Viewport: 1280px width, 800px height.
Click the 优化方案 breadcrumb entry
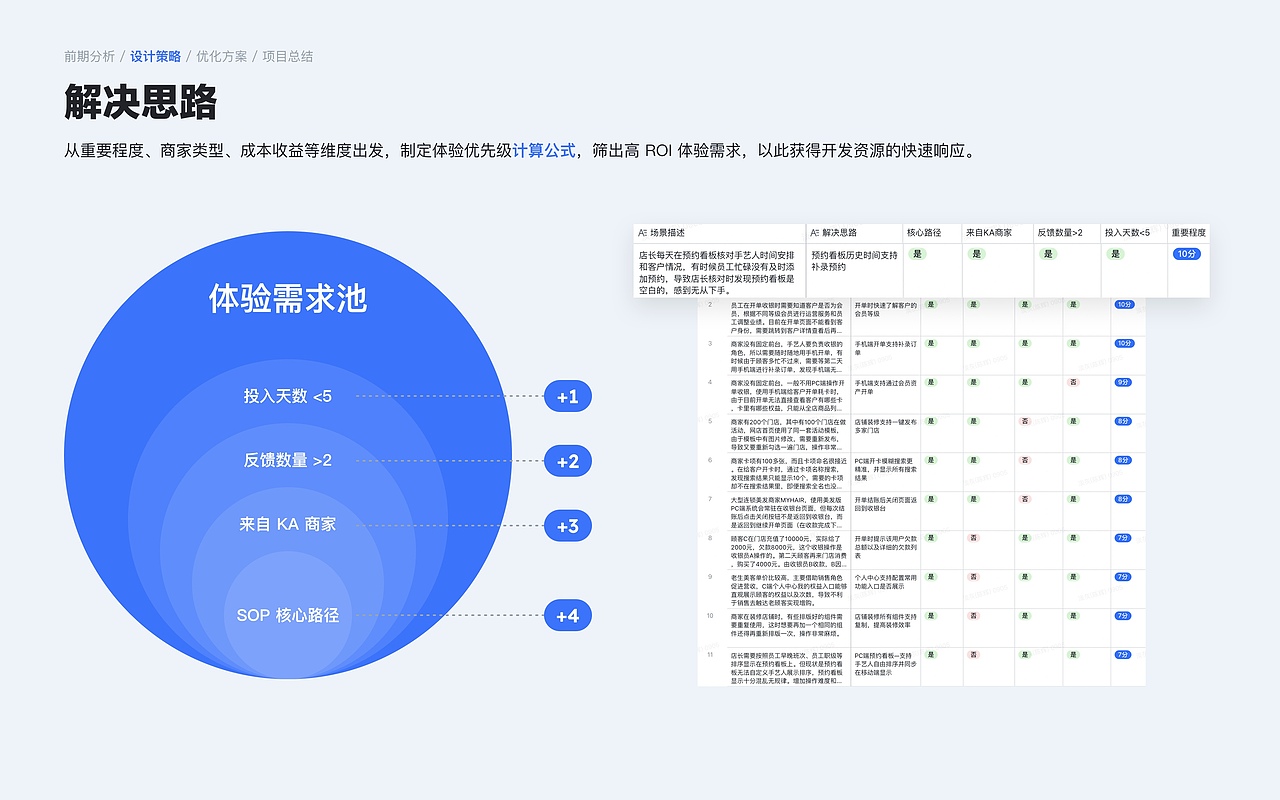click(220, 57)
